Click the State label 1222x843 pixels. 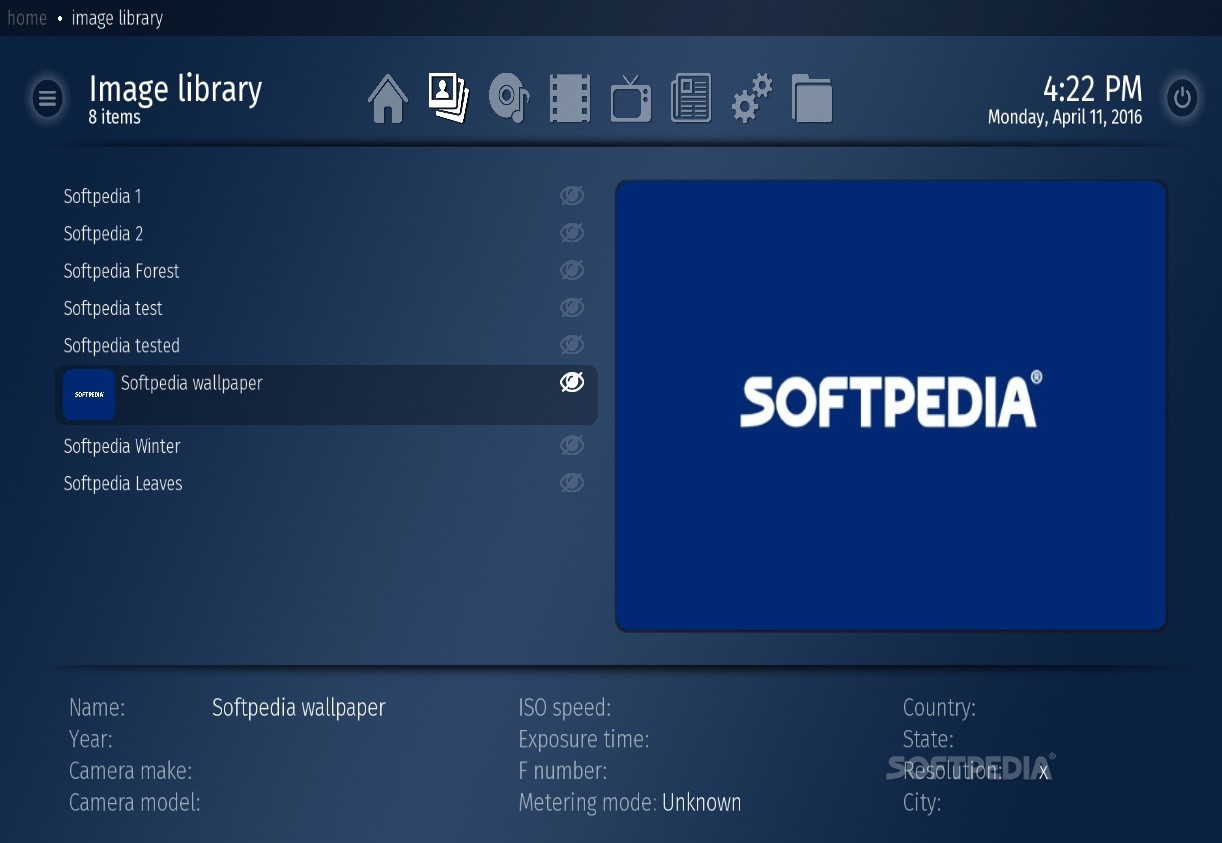pos(928,740)
